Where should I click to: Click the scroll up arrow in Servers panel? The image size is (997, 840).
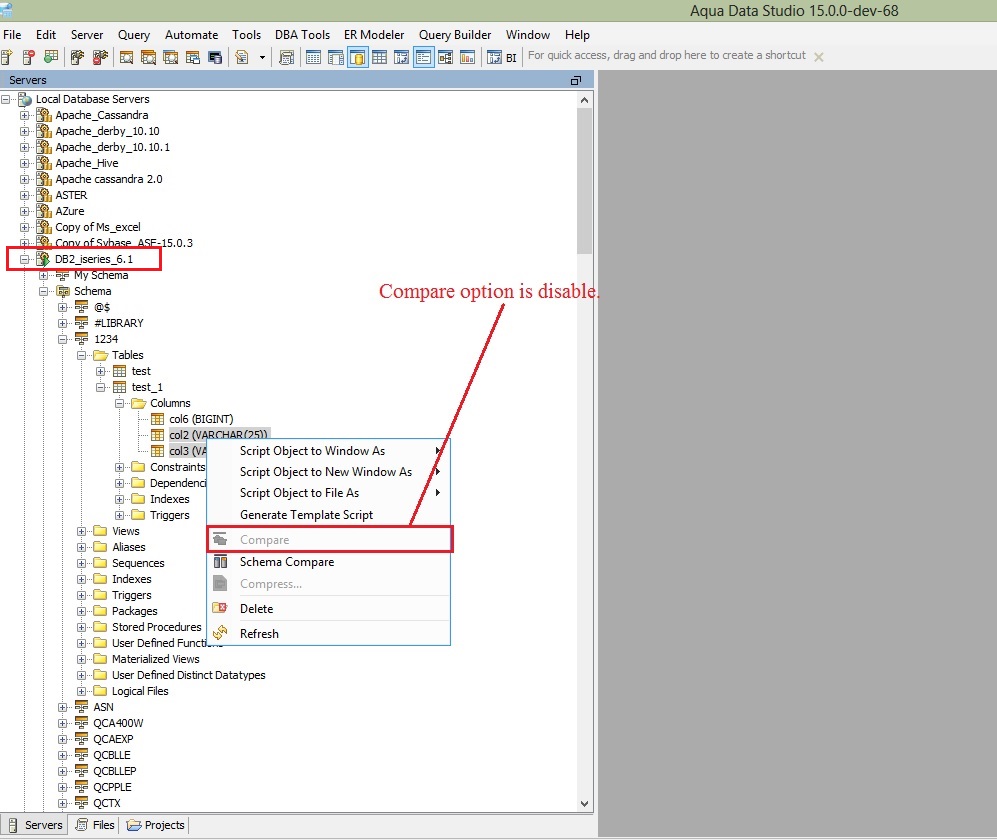[584, 100]
